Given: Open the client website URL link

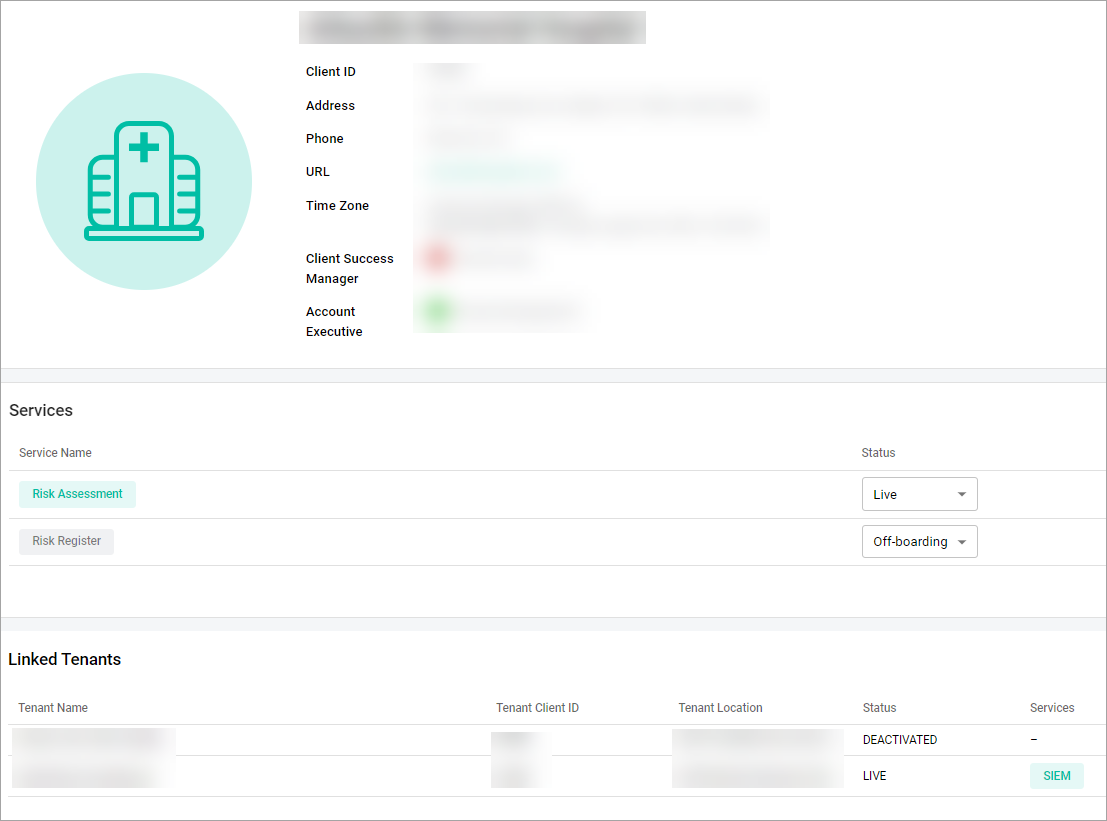Looking at the screenshot, I should pos(491,171).
